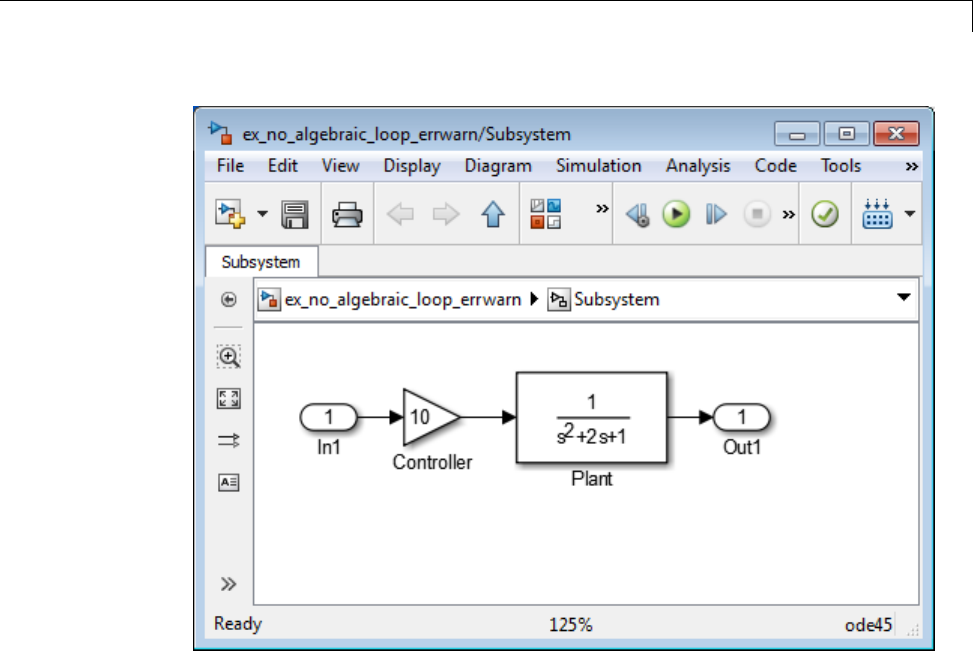
Task: Print the diagram with the printer icon
Action: tap(347, 215)
